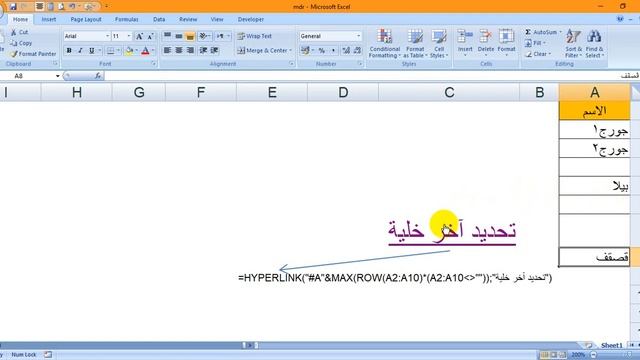Set Top Align vertical alignment

pos(167,36)
